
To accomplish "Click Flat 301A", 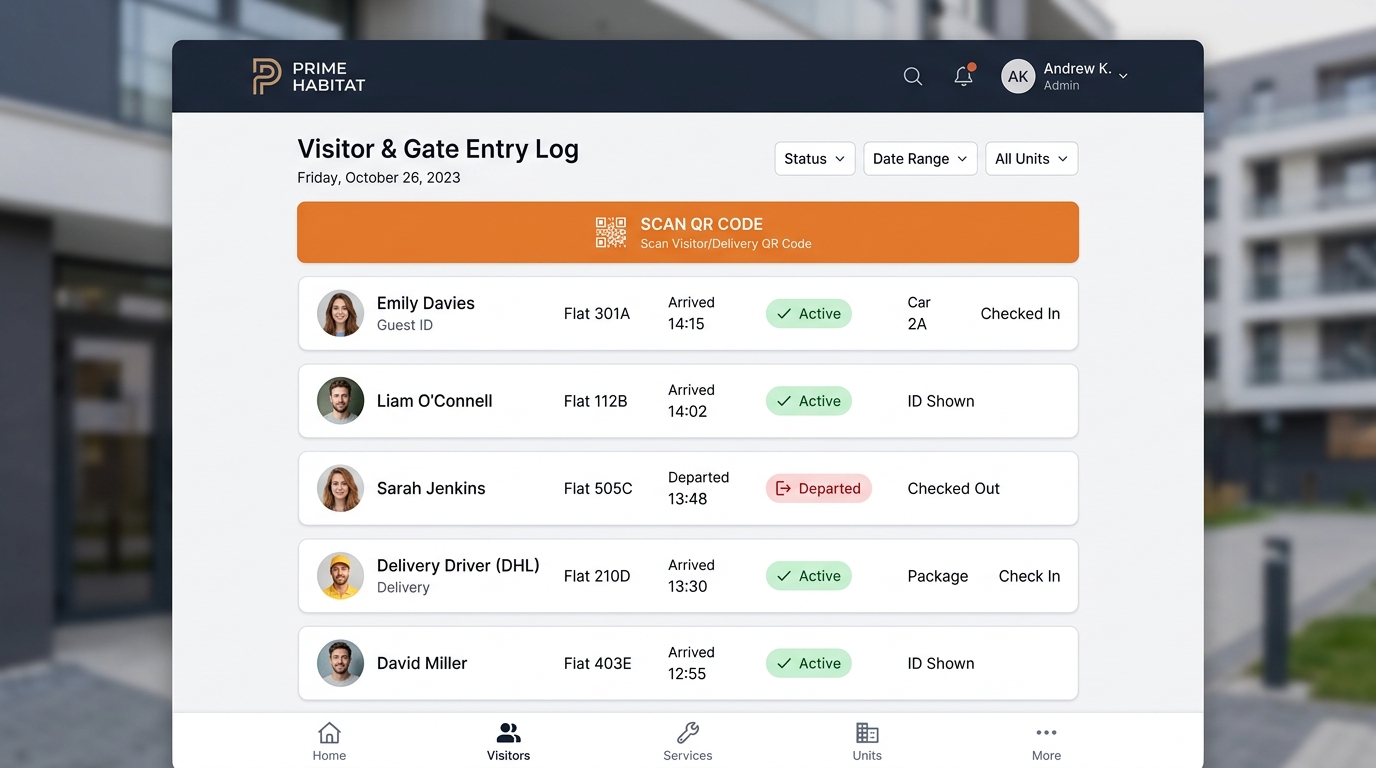I will [x=597, y=314].
